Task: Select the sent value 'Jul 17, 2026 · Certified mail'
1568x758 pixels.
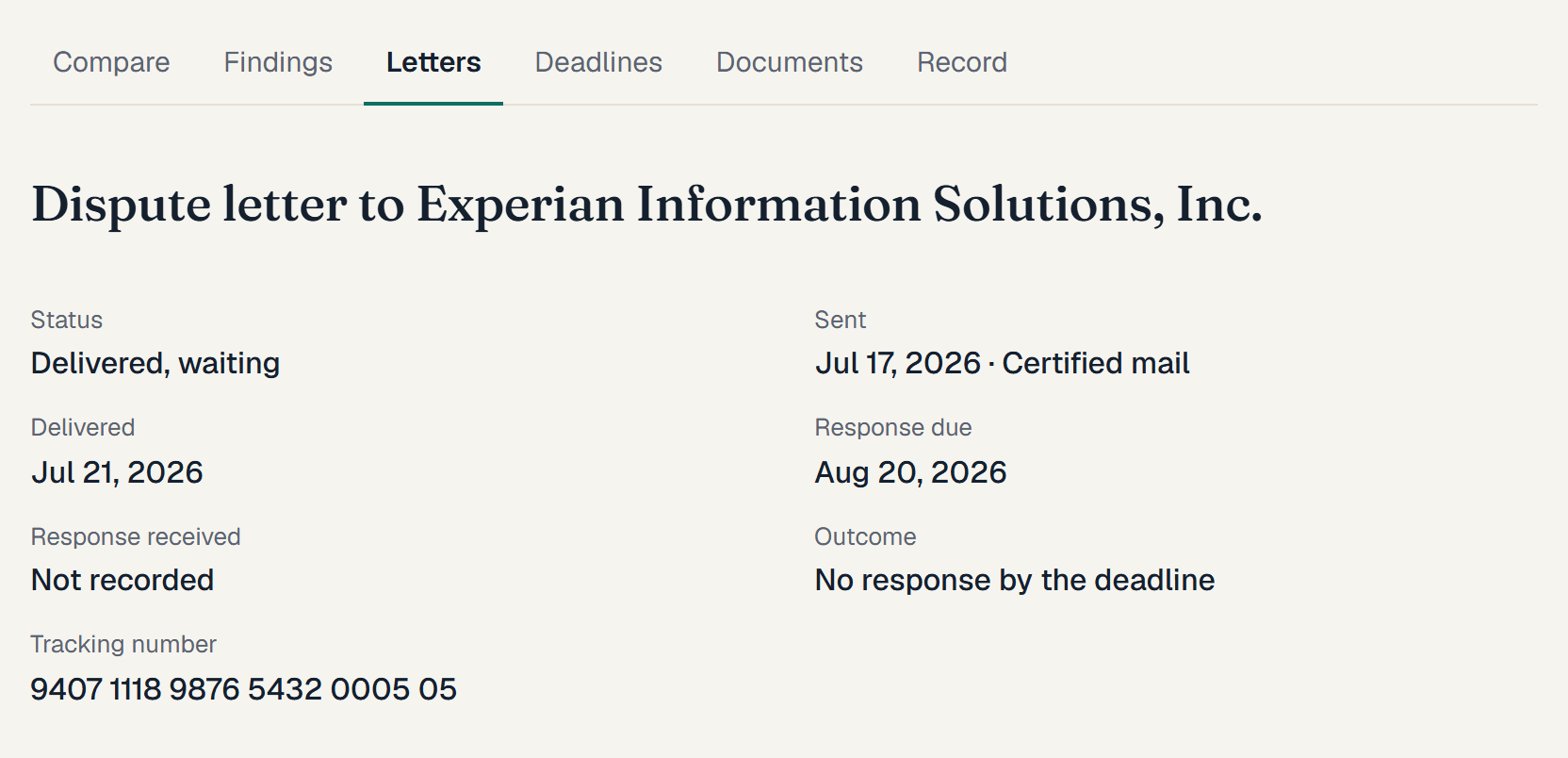Action: click(x=1002, y=363)
